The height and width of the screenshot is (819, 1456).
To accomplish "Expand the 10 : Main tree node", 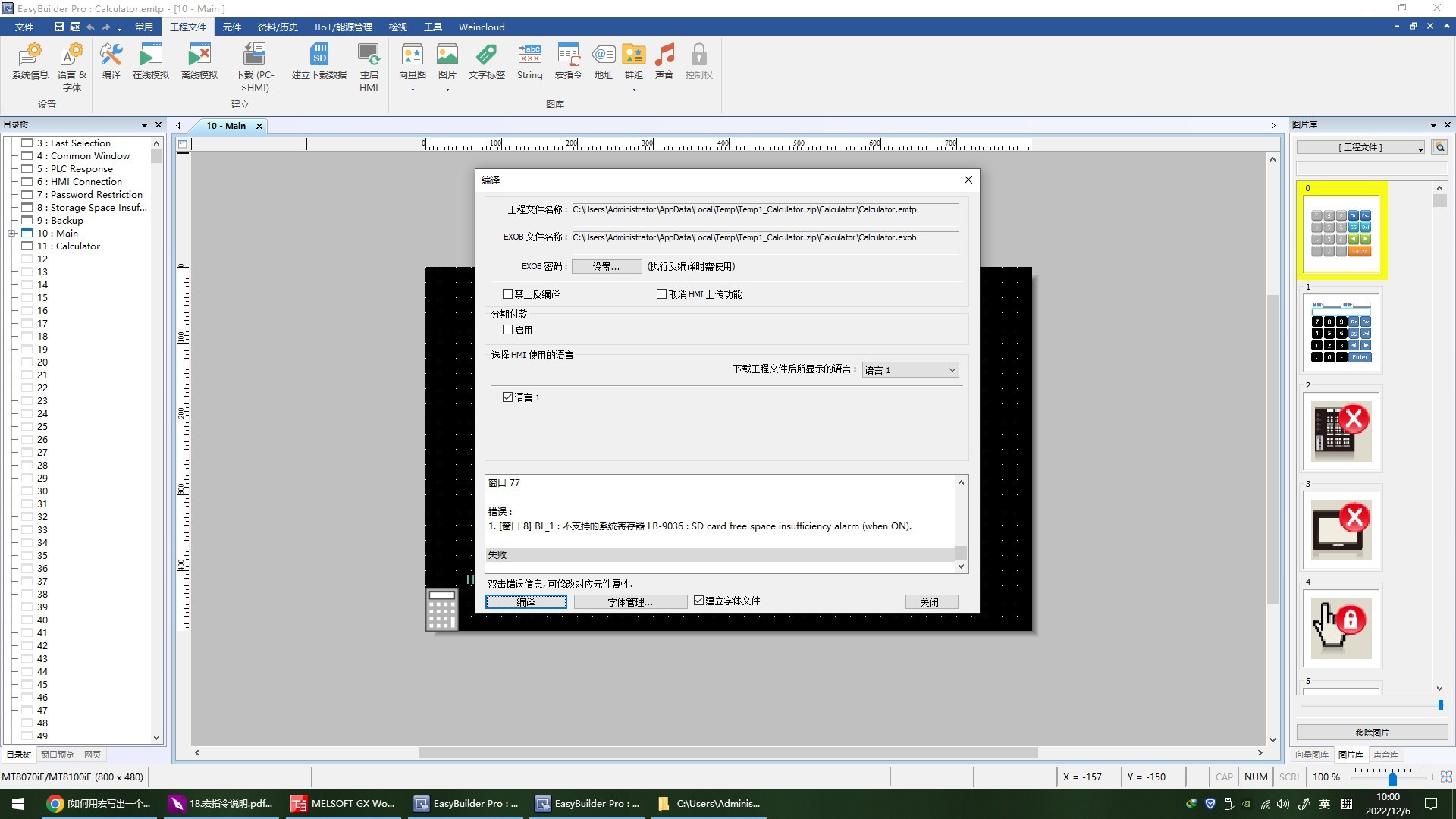I will click(12, 234).
